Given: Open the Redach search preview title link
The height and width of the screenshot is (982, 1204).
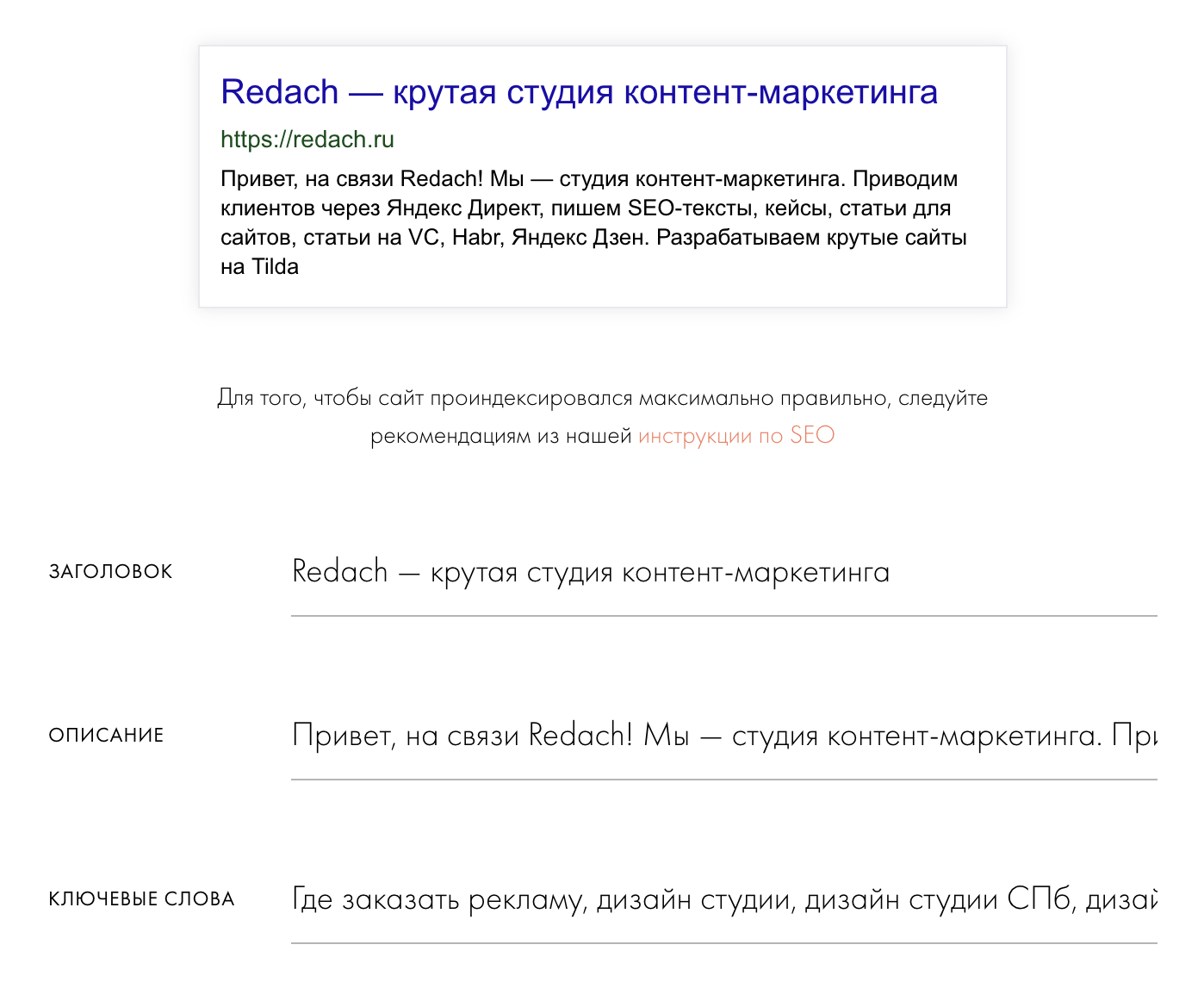Looking at the screenshot, I should pyautogui.click(x=579, y=92).
